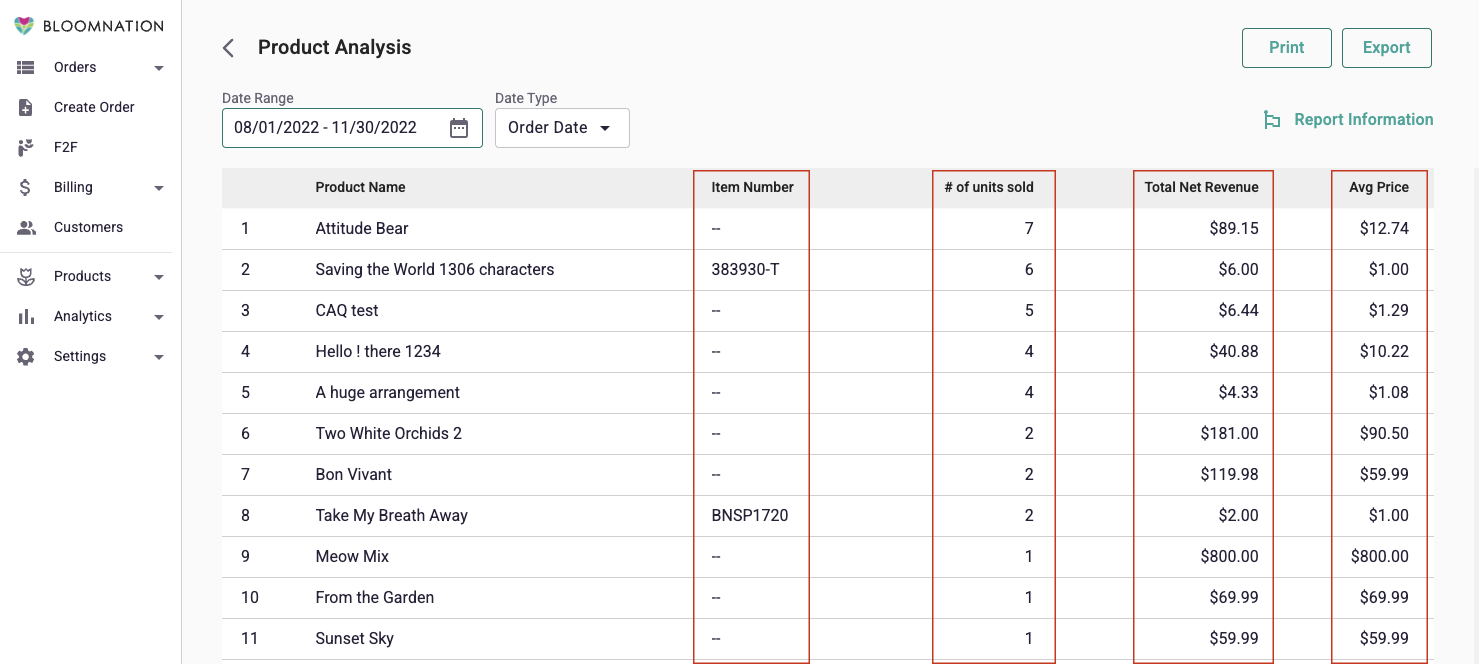Viewport: 1481px width, 664px height.
Task: Select Billing from the sidebar menu
Action: (75, 187)
